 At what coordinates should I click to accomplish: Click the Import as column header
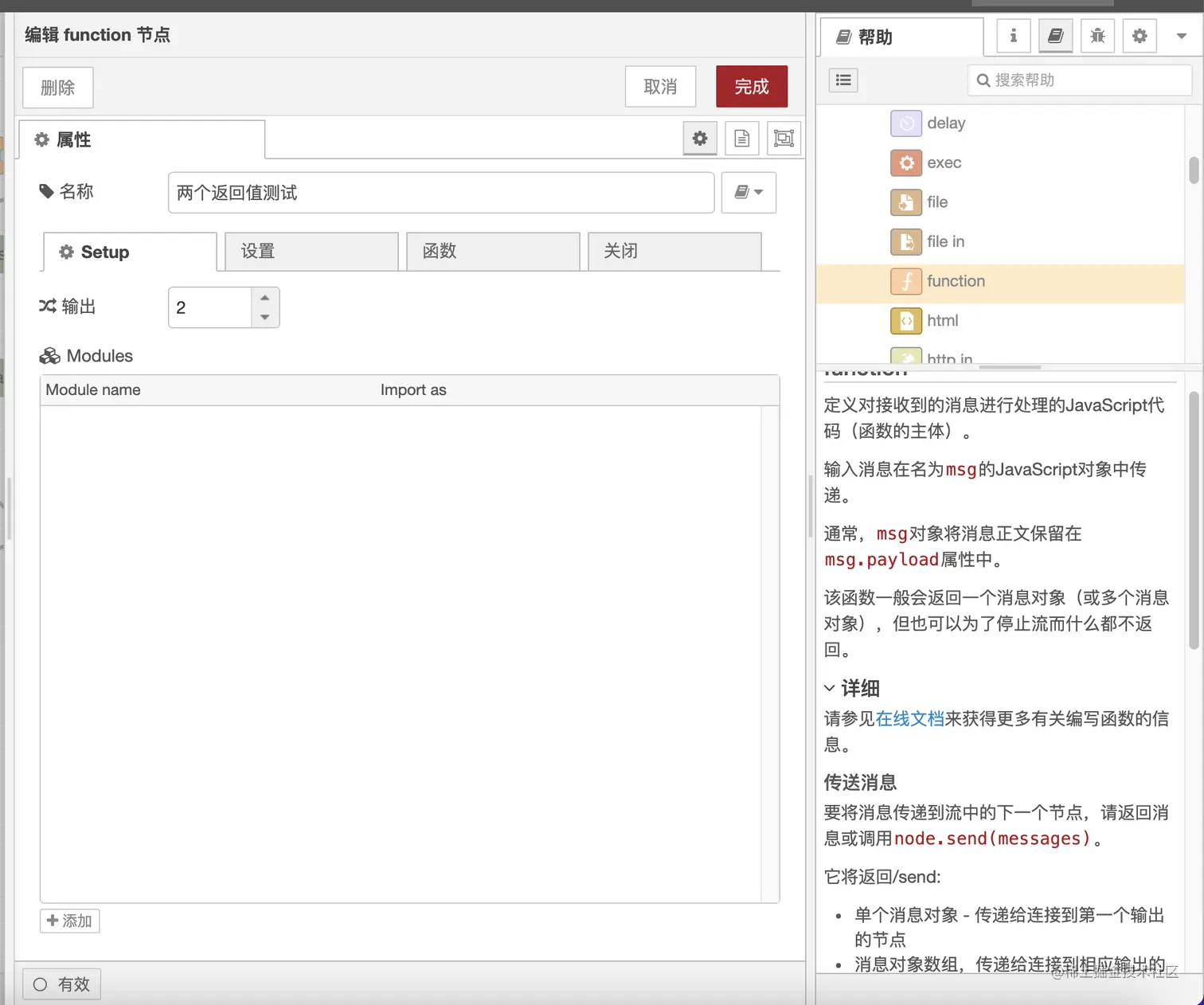(413, 390)
